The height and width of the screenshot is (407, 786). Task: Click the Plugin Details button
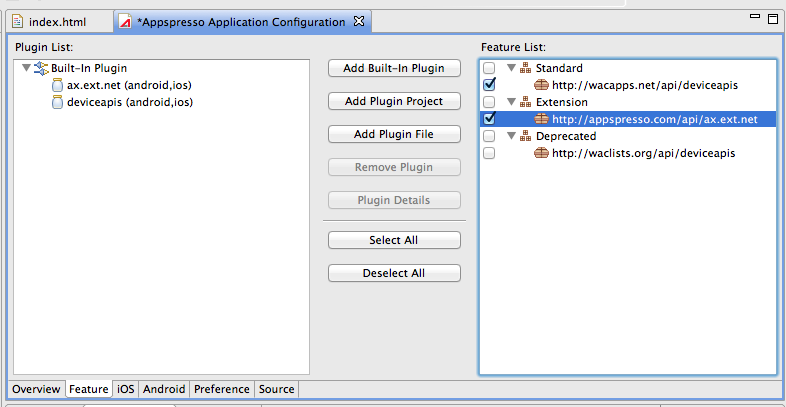(x=394, y=200)
